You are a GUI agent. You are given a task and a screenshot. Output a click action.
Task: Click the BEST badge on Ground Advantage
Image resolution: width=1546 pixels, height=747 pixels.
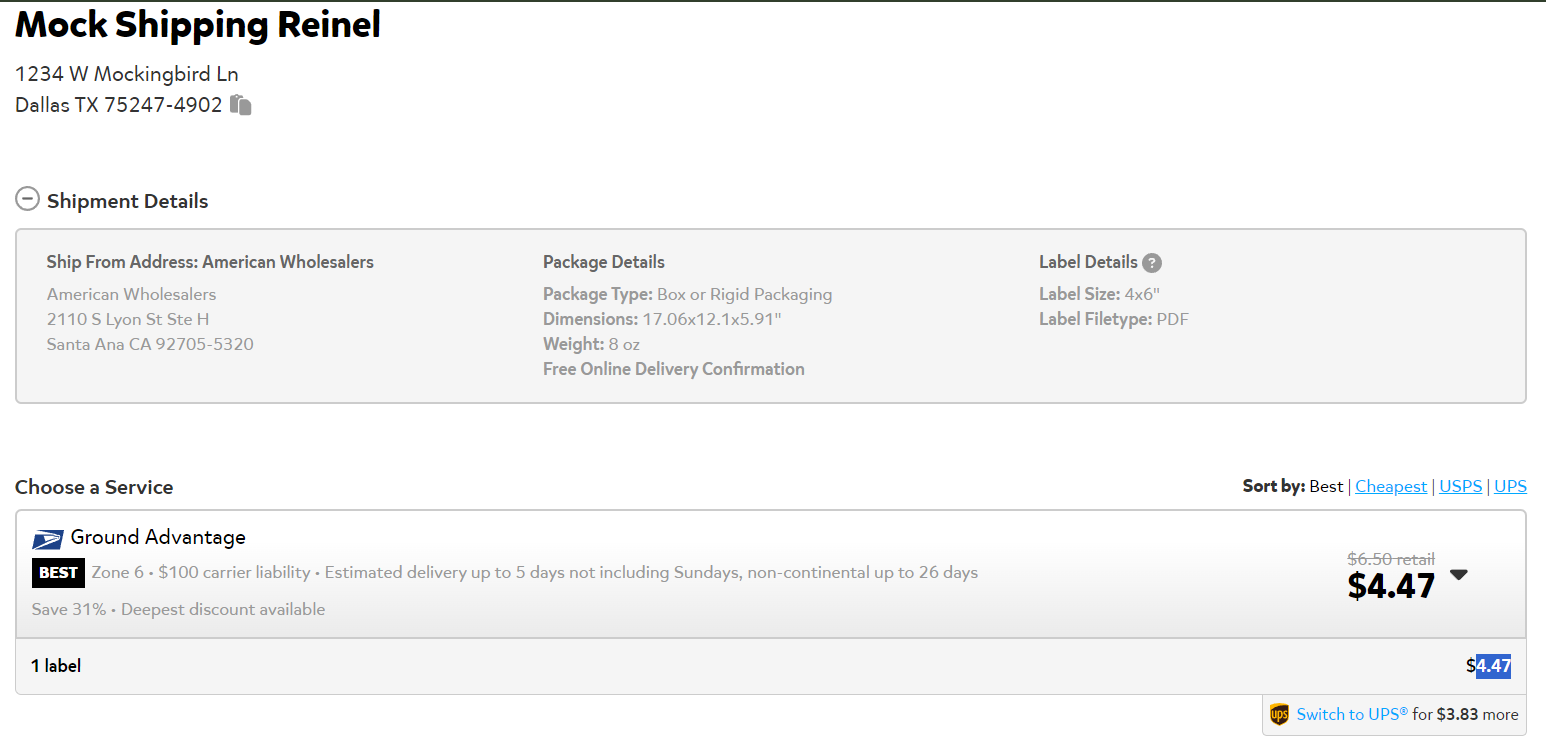click(58, 573)
